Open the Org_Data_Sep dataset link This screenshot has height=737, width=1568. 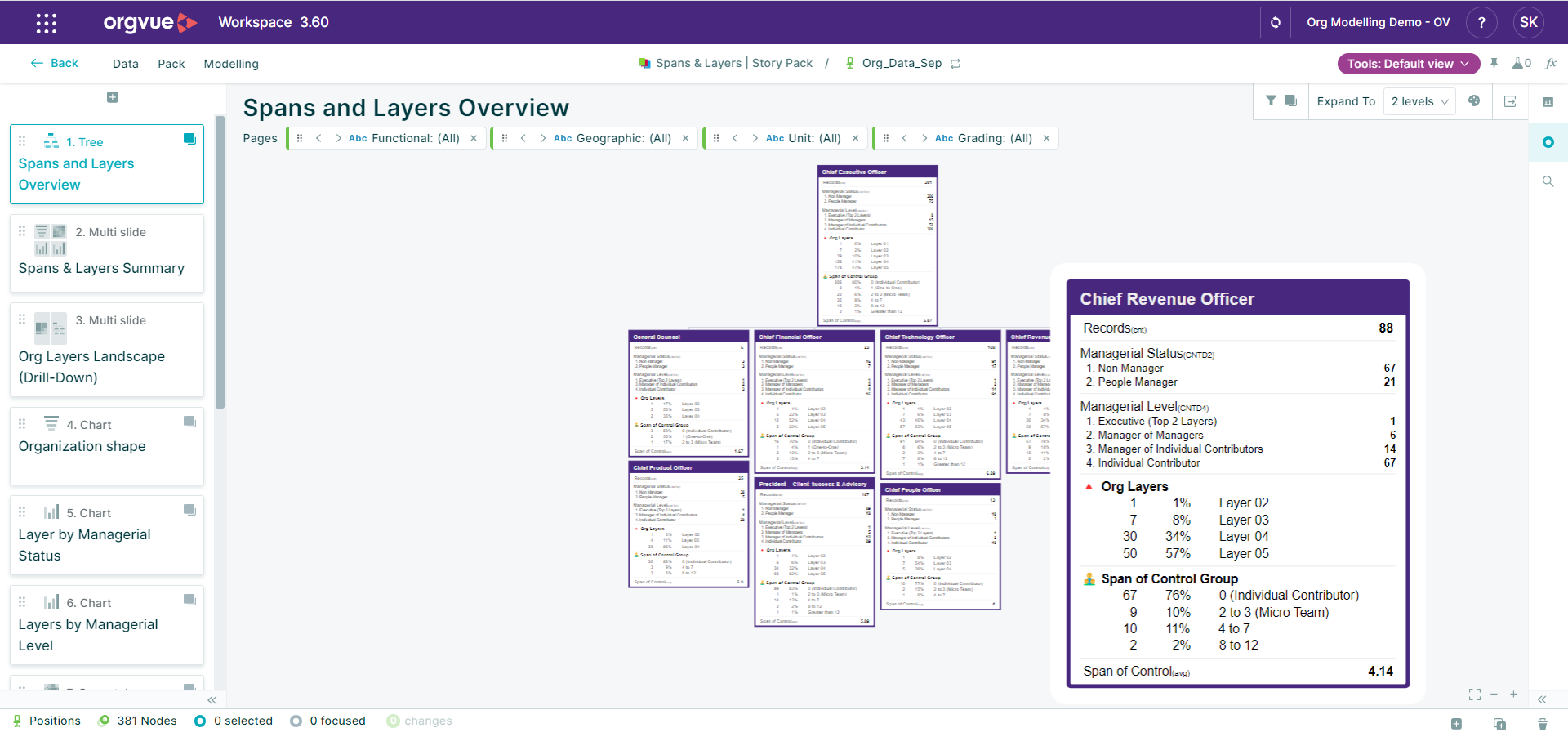(x=893, y=63)
